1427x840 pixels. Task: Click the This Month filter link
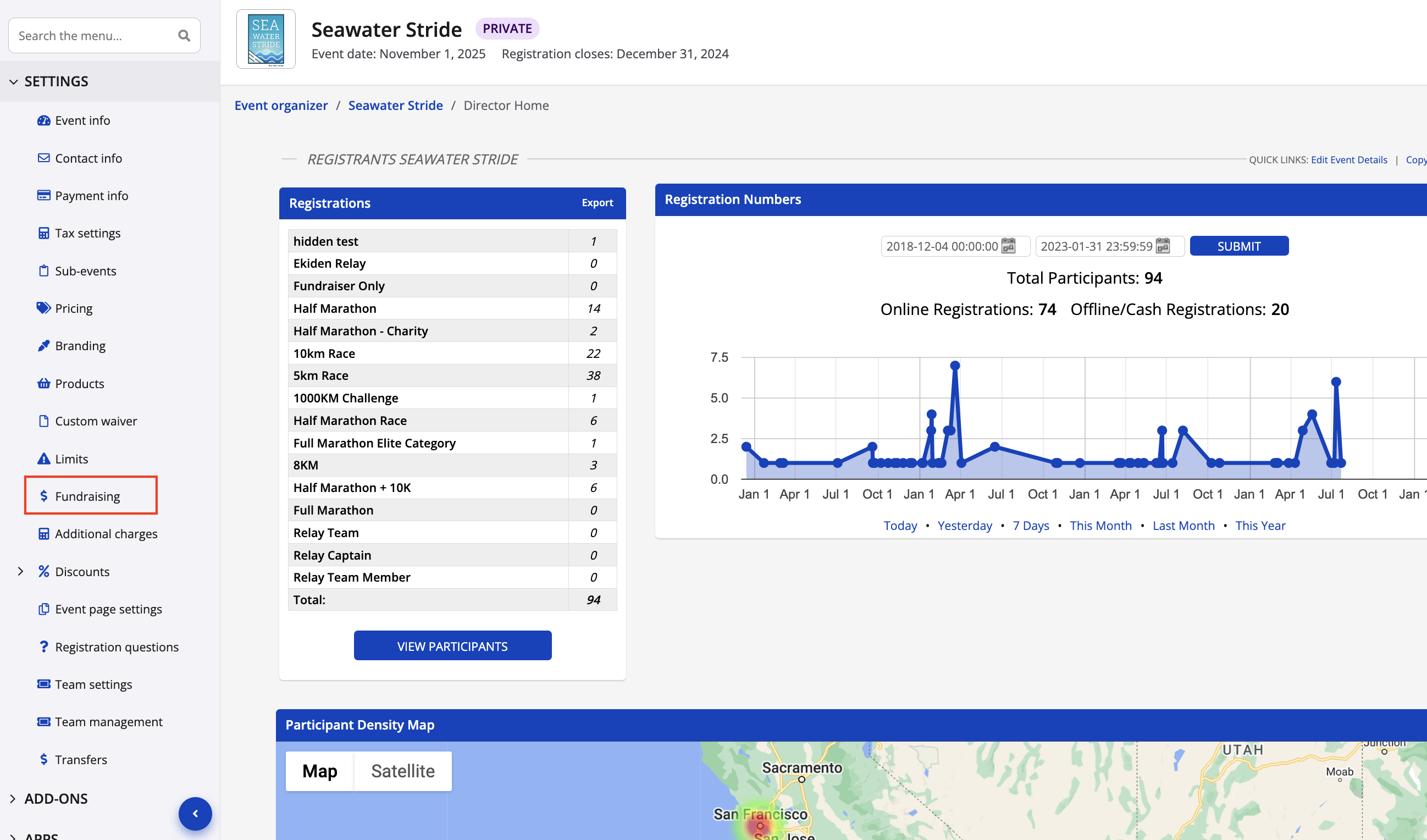click(x=1100, y=526)
